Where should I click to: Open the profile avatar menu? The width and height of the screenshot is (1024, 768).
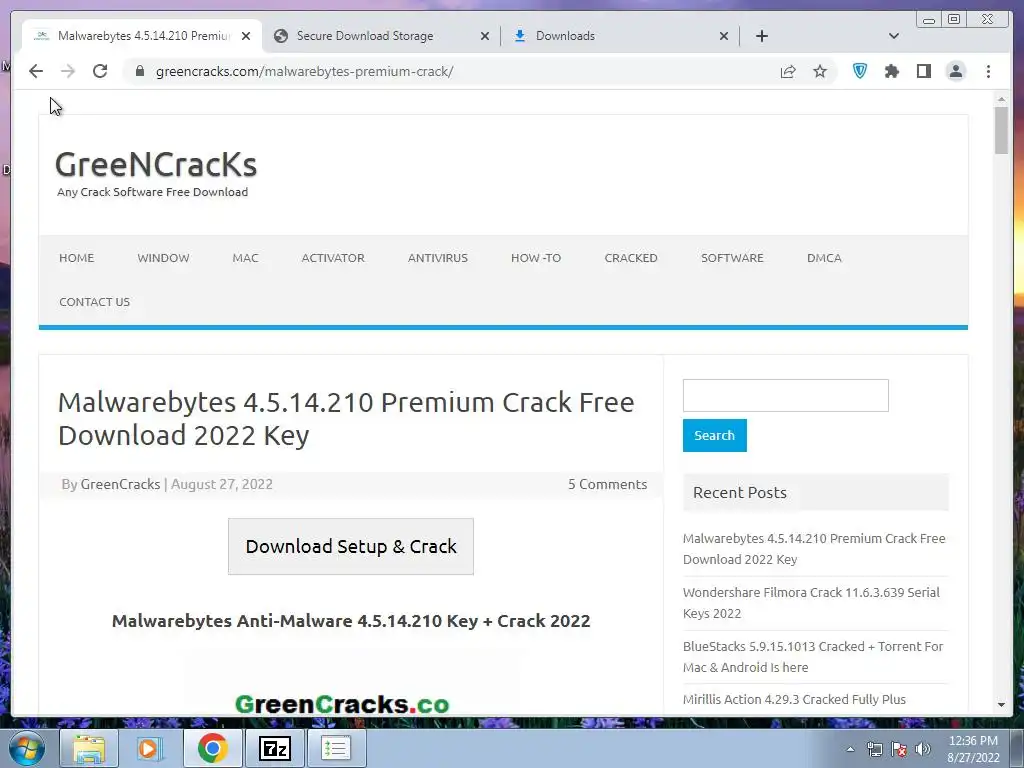coord(956,71)
